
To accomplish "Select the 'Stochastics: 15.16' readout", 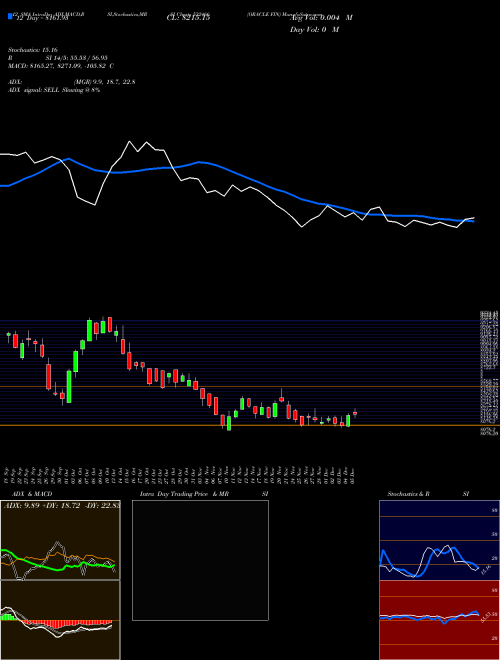I will [x=31, y=50].
